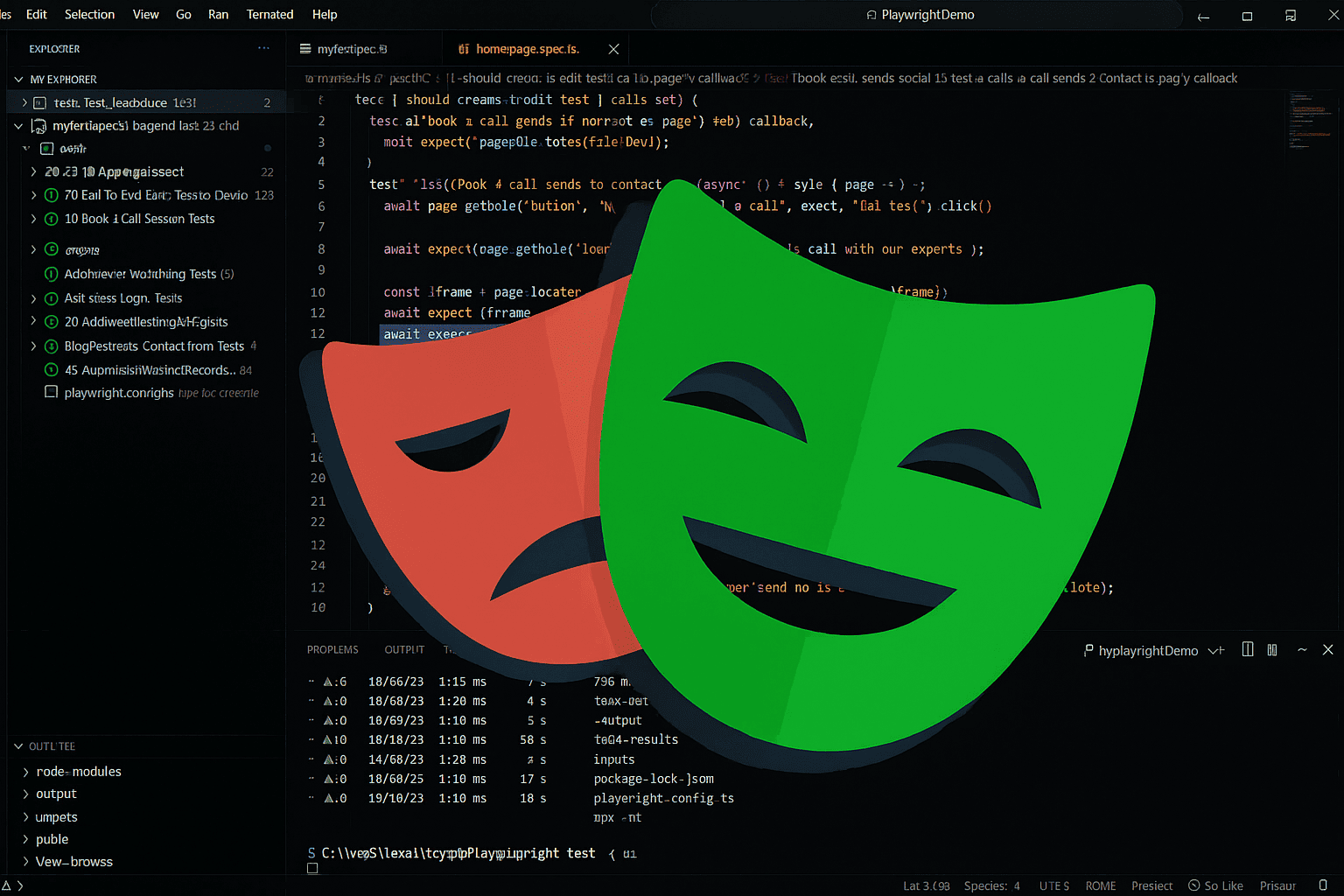Toggle the green checkbox under myfertiapecs folder
The width and height of the screenshot is (1344, 896).
pyautogui.click(x=47, y=149)
